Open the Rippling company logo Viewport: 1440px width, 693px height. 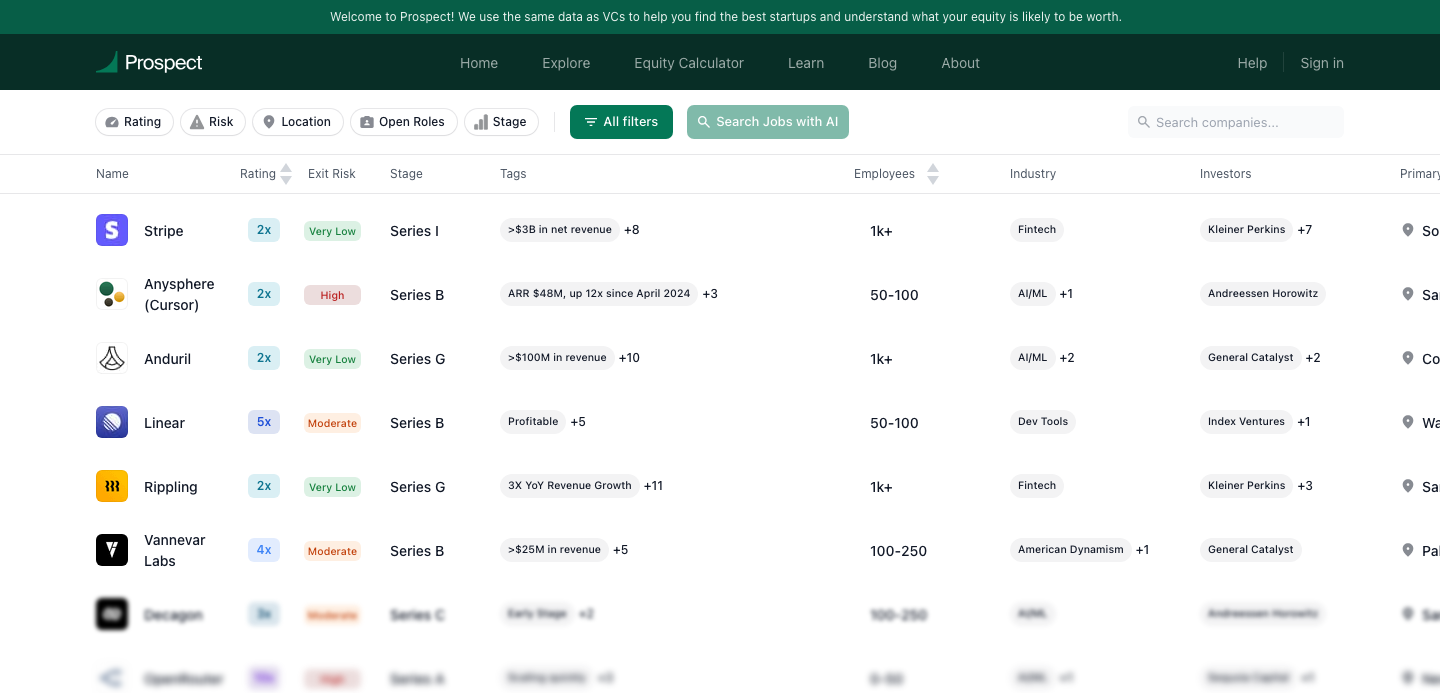pyautogui.click(x=112, y=486)
